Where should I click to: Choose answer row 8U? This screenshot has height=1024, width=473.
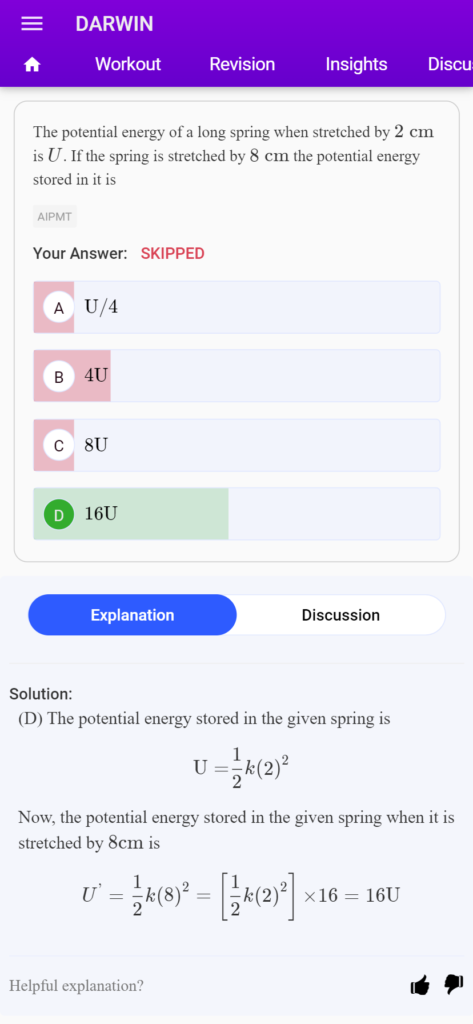pyautogui.click(x=236, y=445)
